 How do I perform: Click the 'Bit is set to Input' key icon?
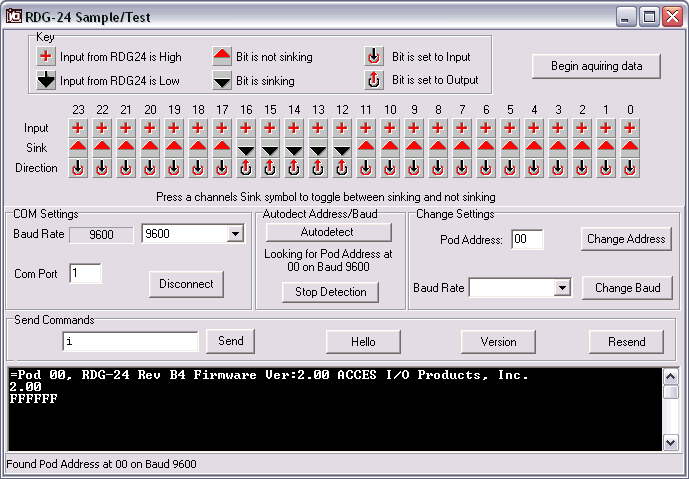374,56
